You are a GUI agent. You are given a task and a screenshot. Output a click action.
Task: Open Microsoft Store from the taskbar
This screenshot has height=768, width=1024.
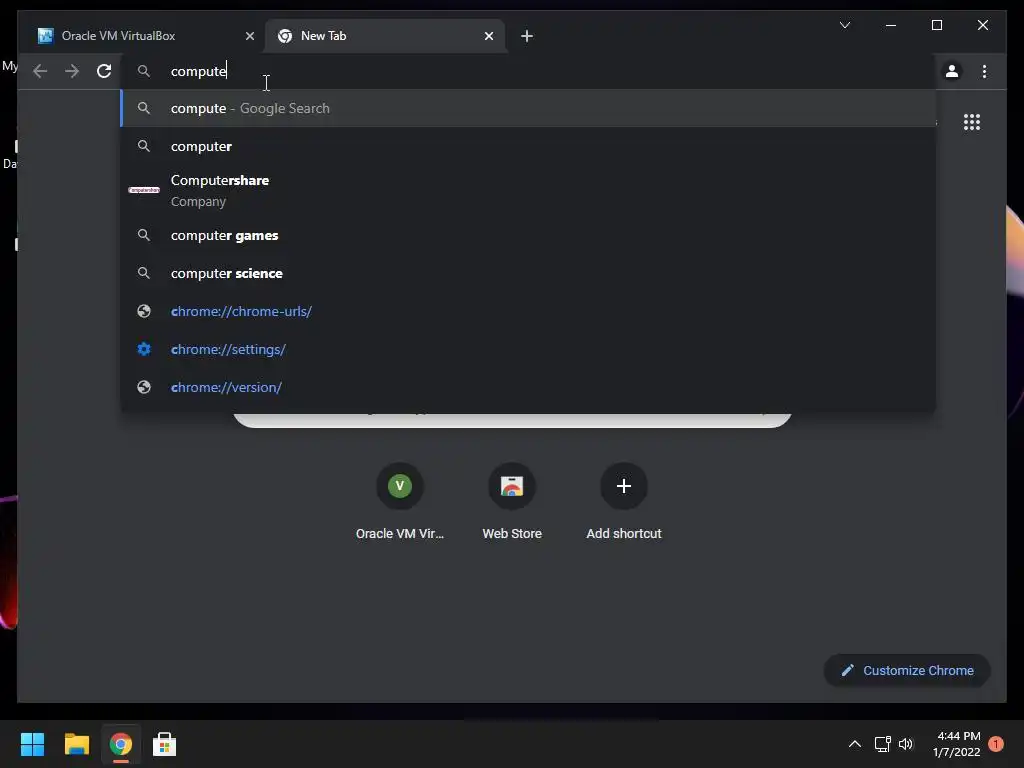click(165, 744)
